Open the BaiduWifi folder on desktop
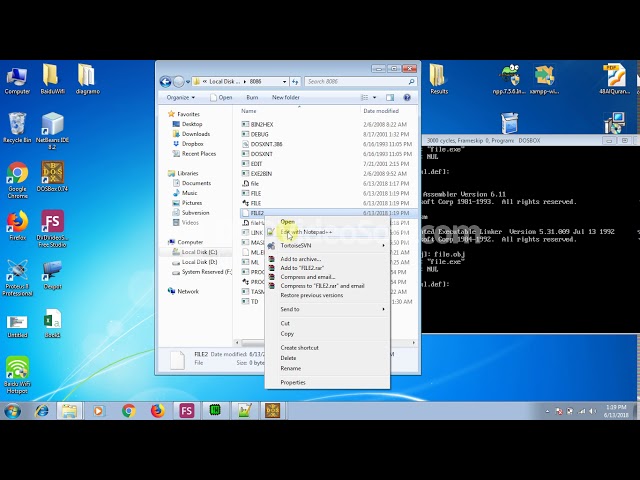The height and width of the screenshot is (480, 640). [x=52, y=80]
